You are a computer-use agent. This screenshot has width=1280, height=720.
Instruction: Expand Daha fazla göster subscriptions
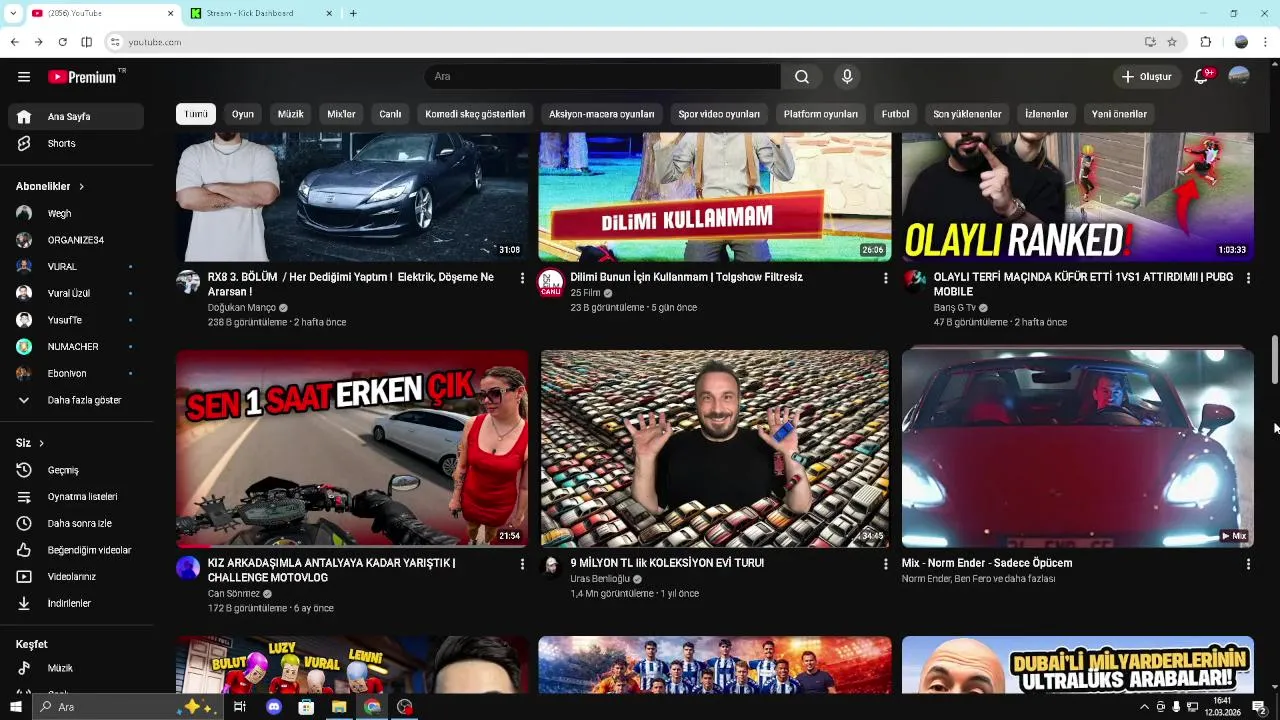(76, 400)
